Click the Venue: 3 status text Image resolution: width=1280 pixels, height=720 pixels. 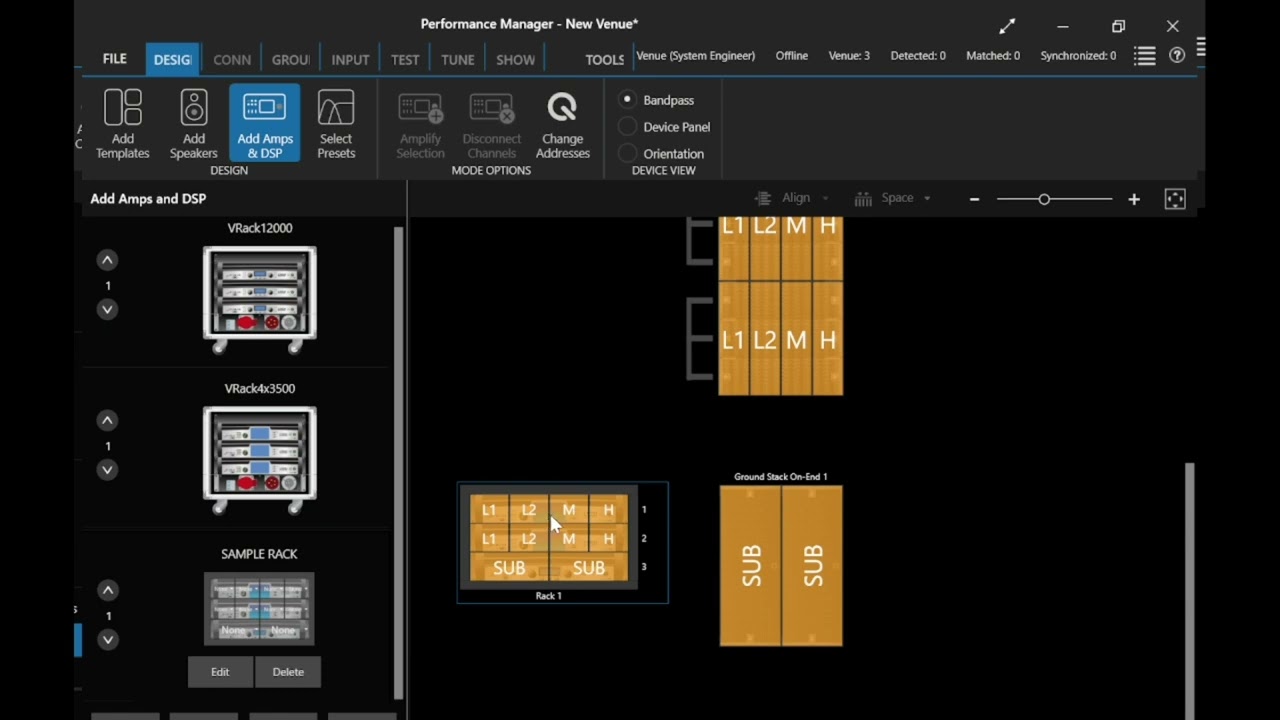pyautogui.click(x=849, y=56)
